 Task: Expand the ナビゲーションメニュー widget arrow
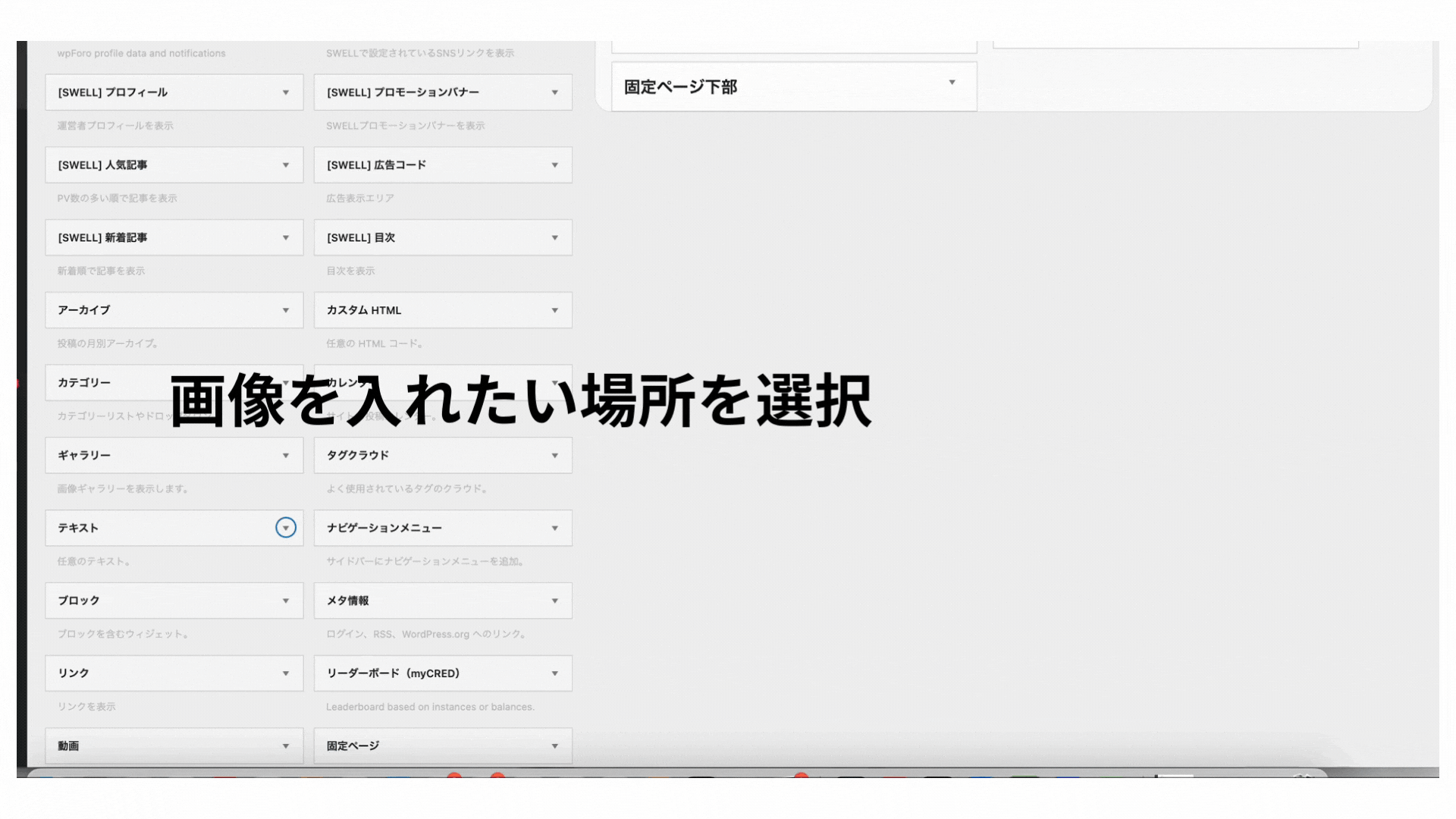pos(555,528)
